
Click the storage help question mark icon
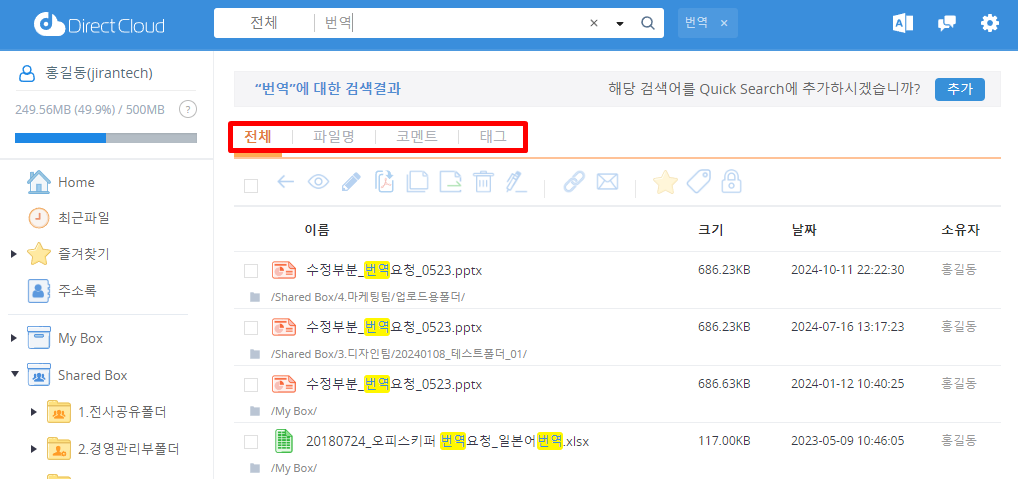[188, 109]
